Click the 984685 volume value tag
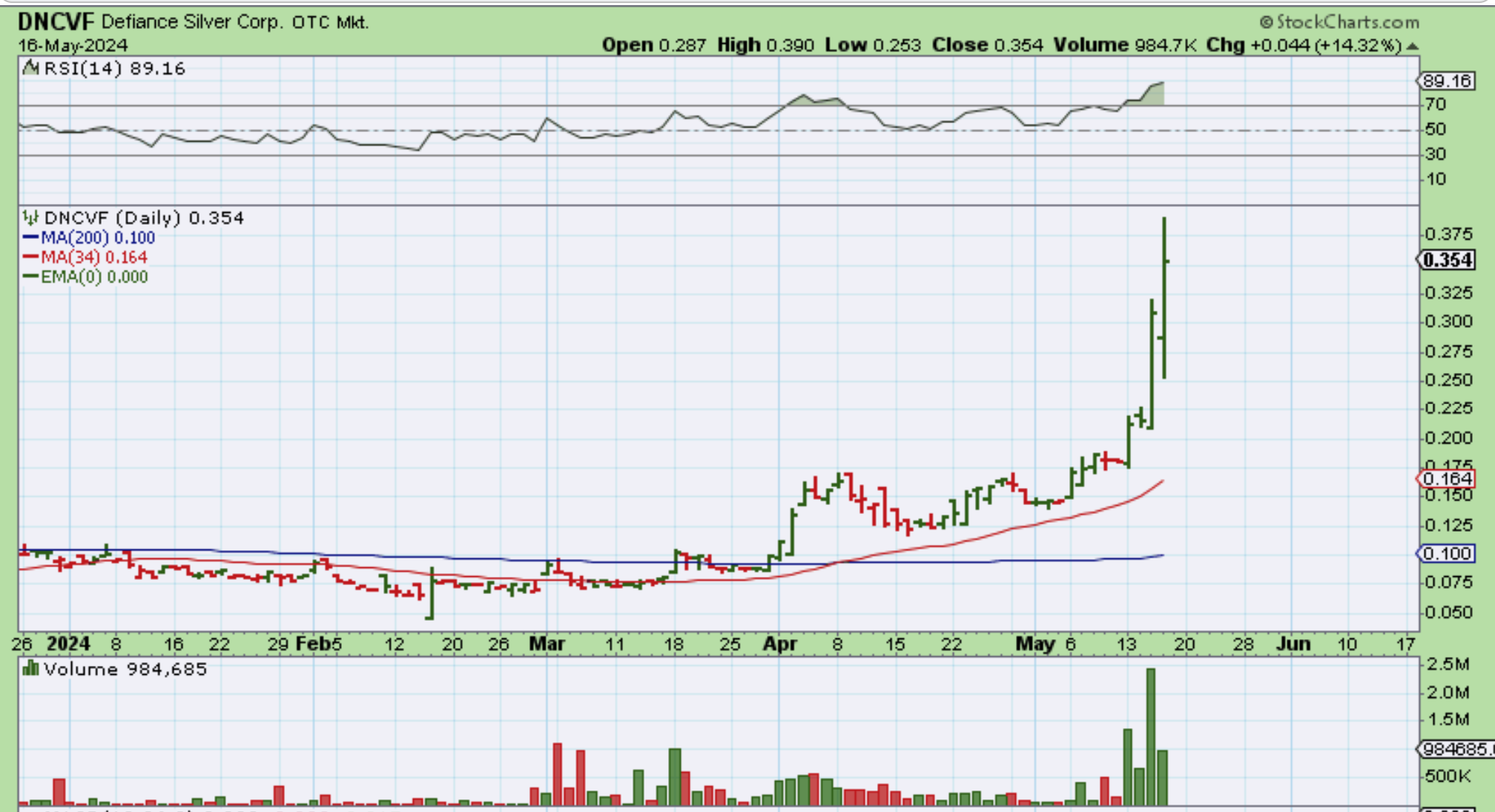 coord(1455,750)
